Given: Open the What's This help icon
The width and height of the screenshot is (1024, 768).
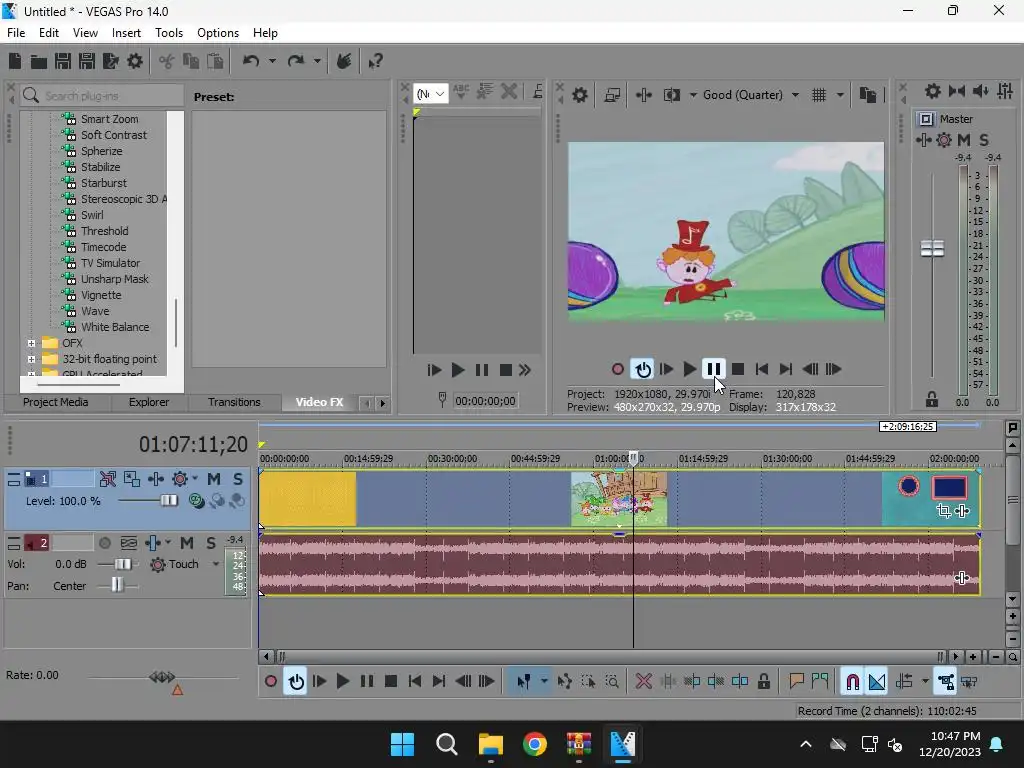Looking at the screenshot, I should tap(375, 61).
